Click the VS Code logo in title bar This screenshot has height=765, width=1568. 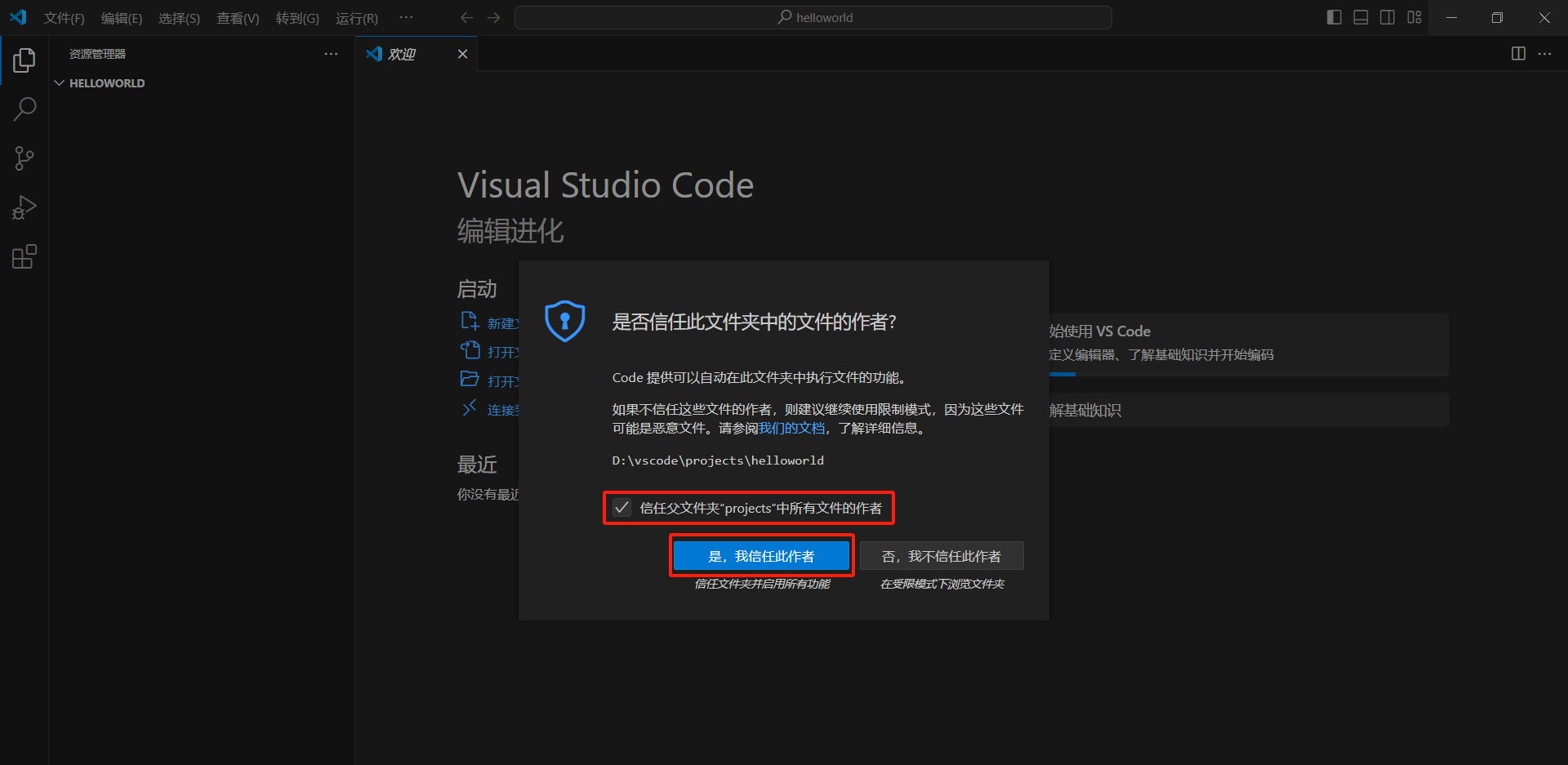tap(18, 17)
